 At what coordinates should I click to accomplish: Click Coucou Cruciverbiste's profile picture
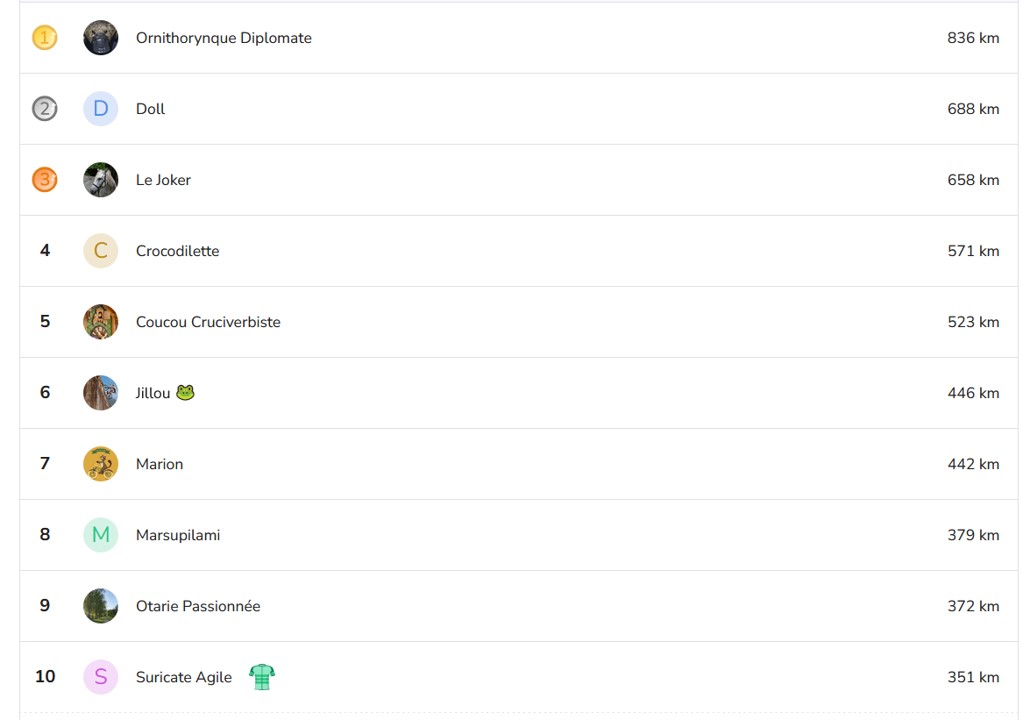(x=100, y=322)
